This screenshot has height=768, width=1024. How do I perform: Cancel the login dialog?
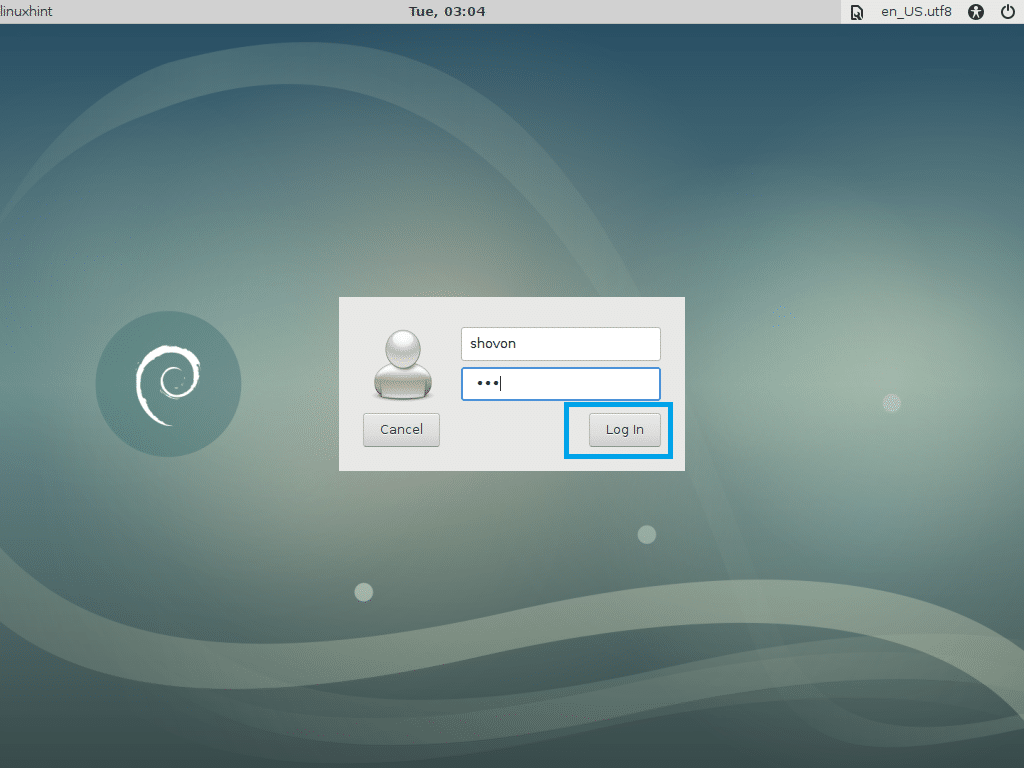pyautogui.click(x=401, y=430)
